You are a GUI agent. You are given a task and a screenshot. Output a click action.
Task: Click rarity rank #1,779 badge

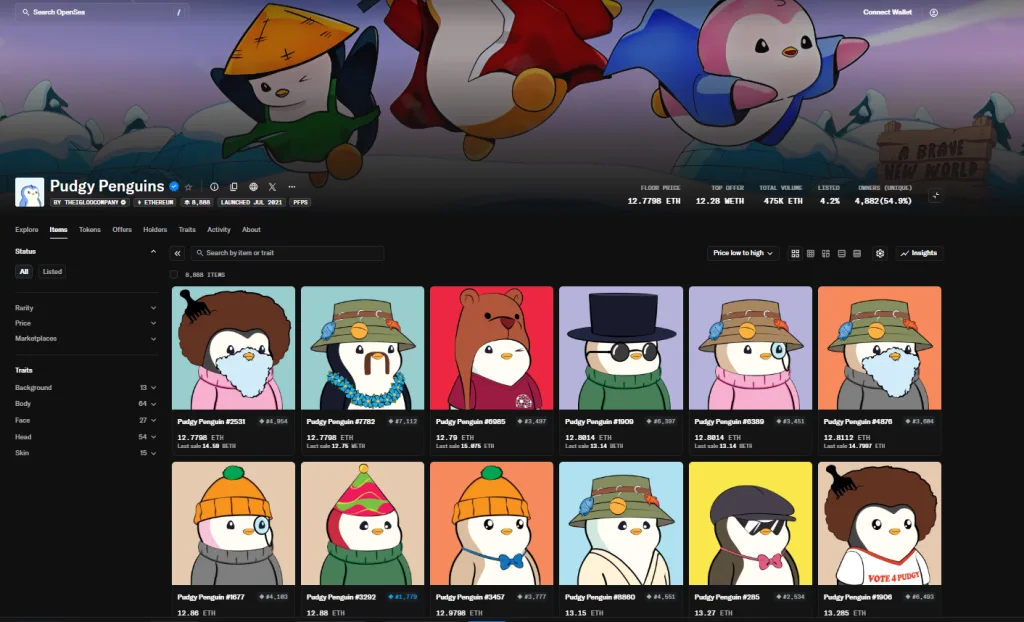pyautogui.click(x=402, y=597)
